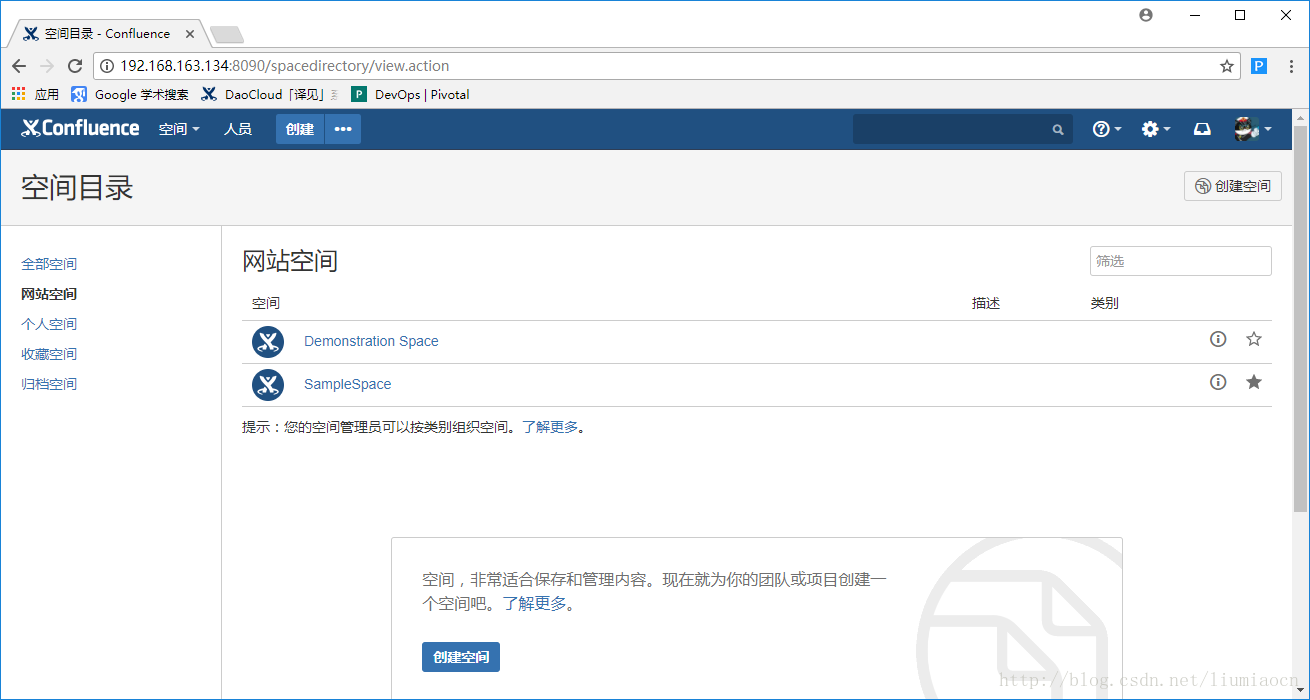The image size is (1310, 700).
Task: Click the SampleSpace logo icon
Action: [x=268, y=385]
